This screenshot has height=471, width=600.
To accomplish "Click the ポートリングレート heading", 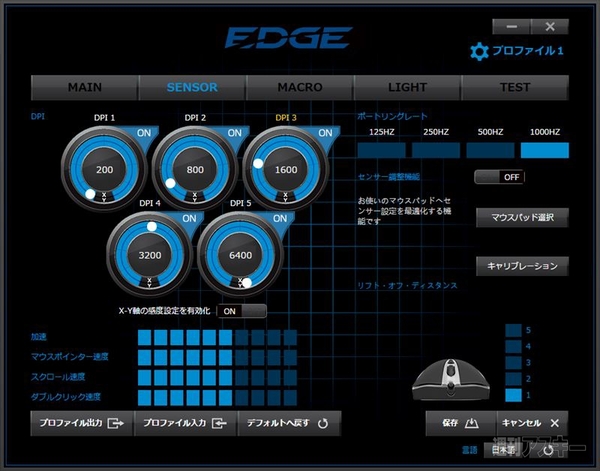I will coord(392,116).
